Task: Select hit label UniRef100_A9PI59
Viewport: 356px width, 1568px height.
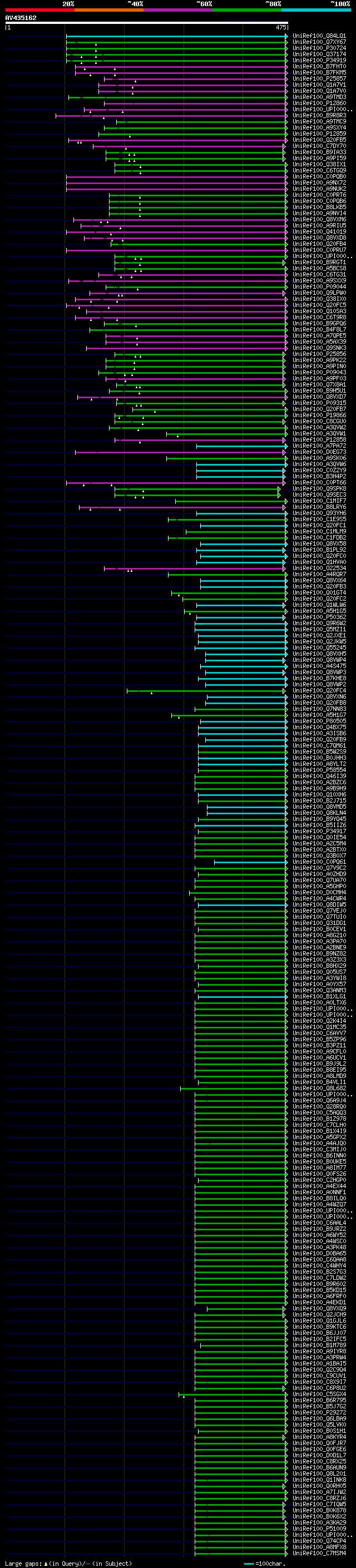Action: pyautogui.click(x=319, y=159)
